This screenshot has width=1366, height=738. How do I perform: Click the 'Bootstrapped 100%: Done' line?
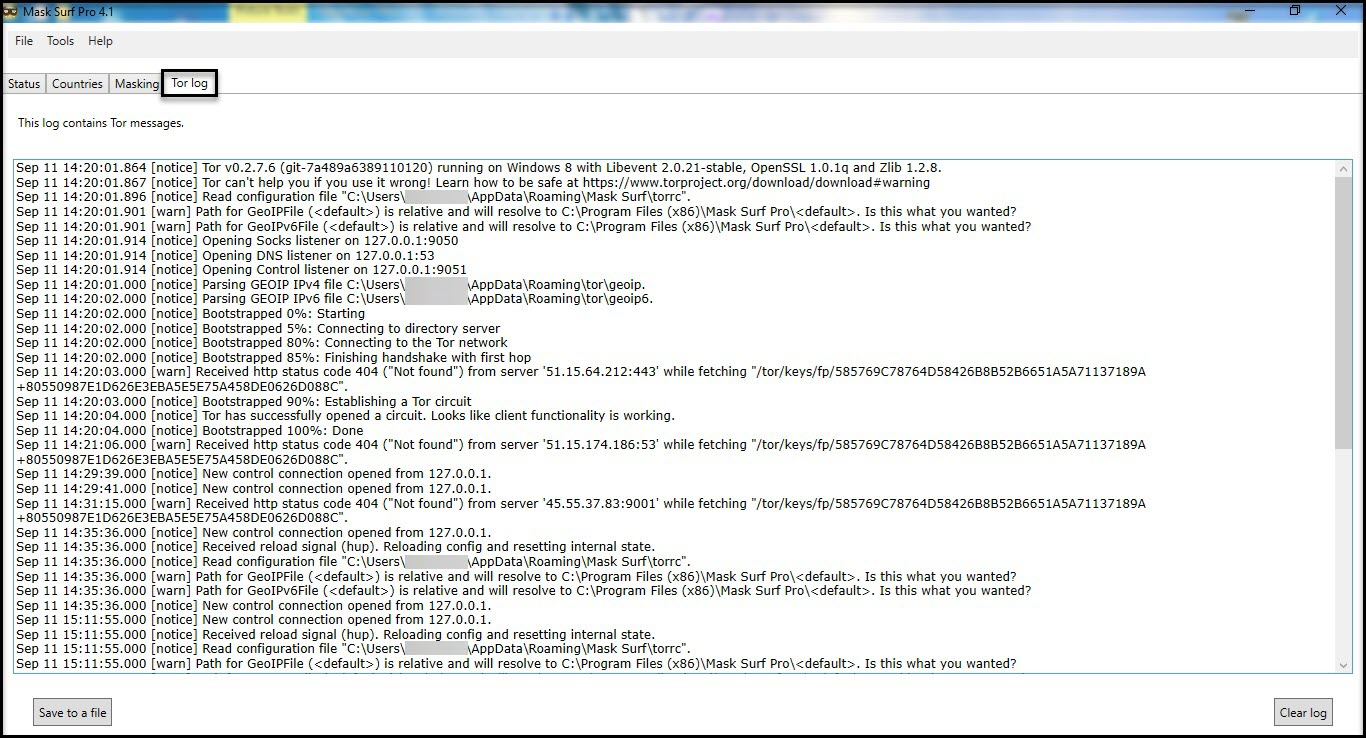click(x=190, y=431)
